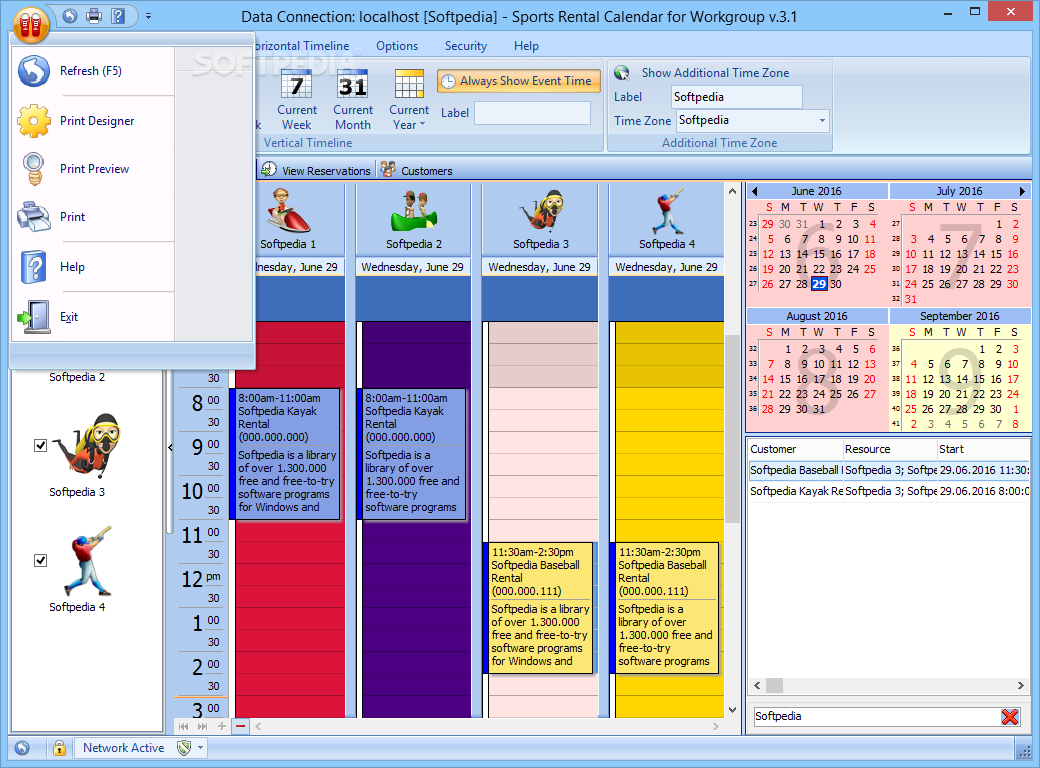Click the quick access help icon

[x=117, y=16]
